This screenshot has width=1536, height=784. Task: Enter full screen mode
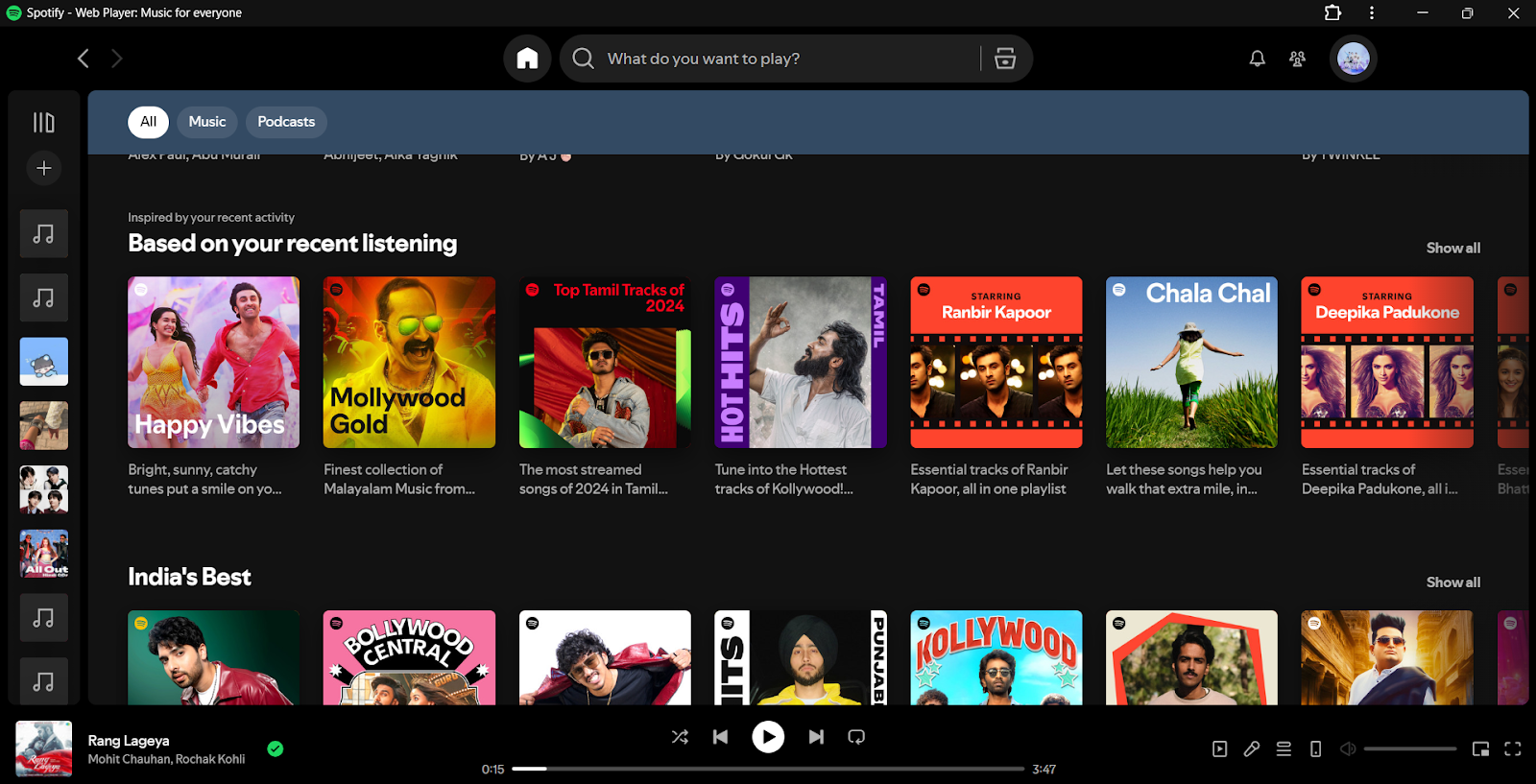click(x=1513, y=749)
